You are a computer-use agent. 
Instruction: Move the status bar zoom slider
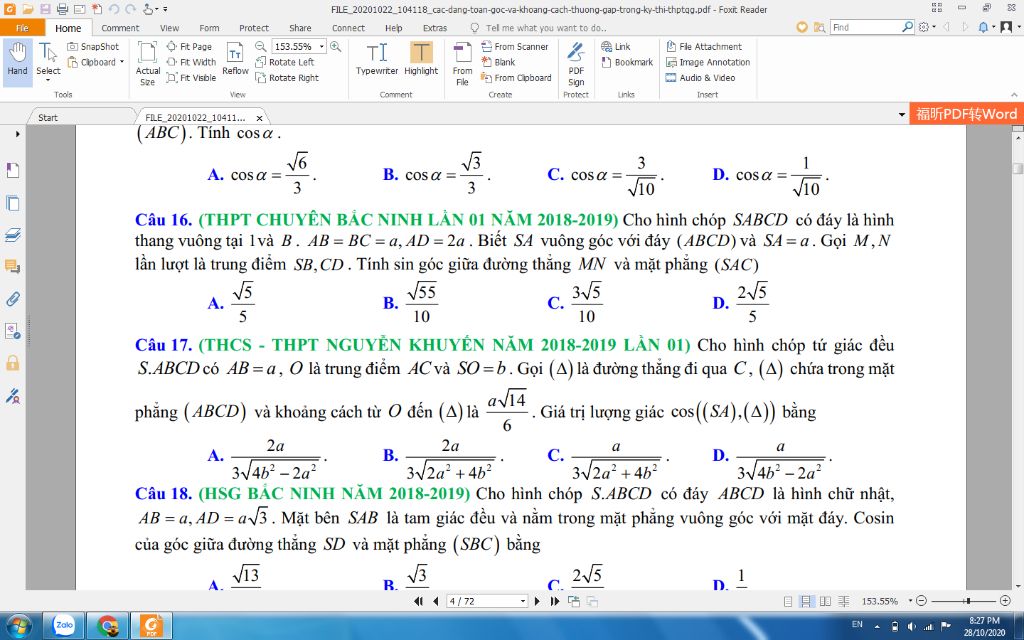[968, 601]
